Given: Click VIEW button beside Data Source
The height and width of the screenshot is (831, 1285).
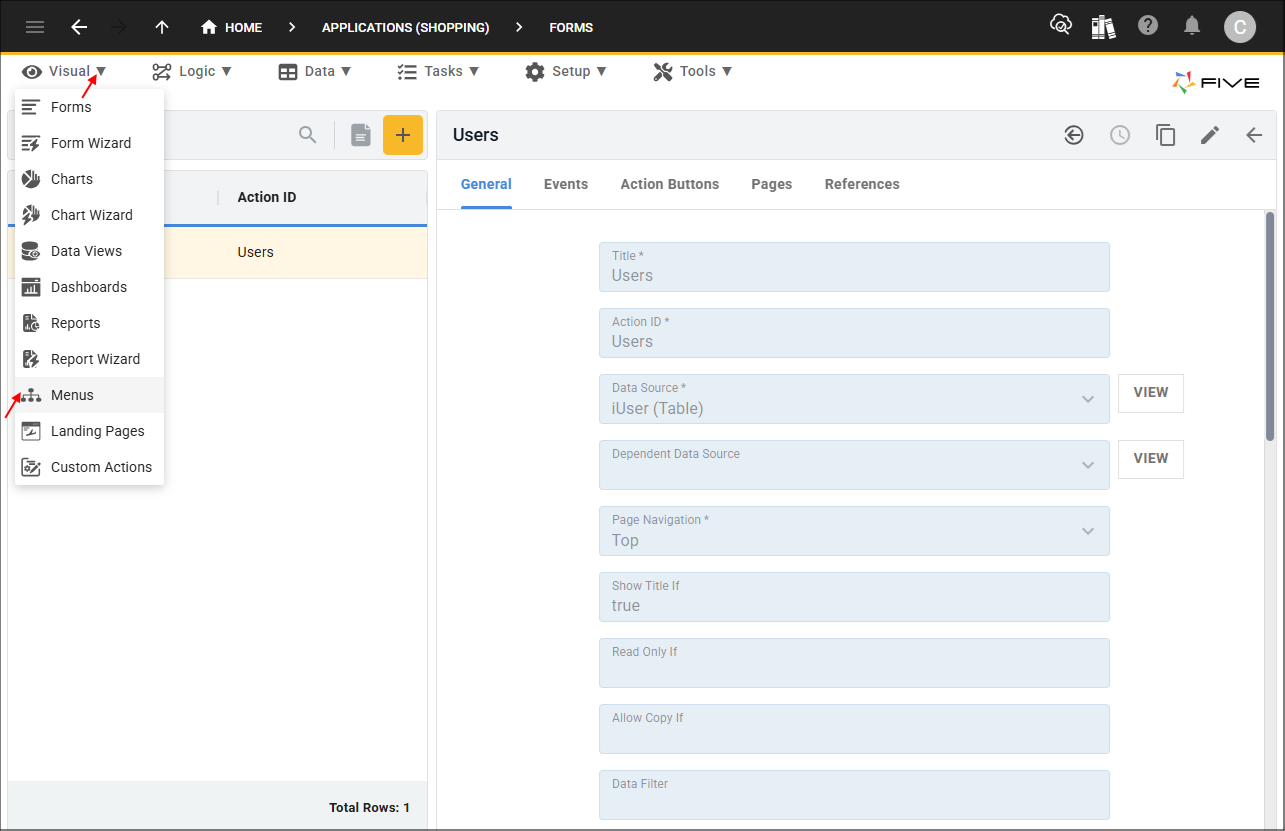Looking at the screenshot, I should 1150,393.
